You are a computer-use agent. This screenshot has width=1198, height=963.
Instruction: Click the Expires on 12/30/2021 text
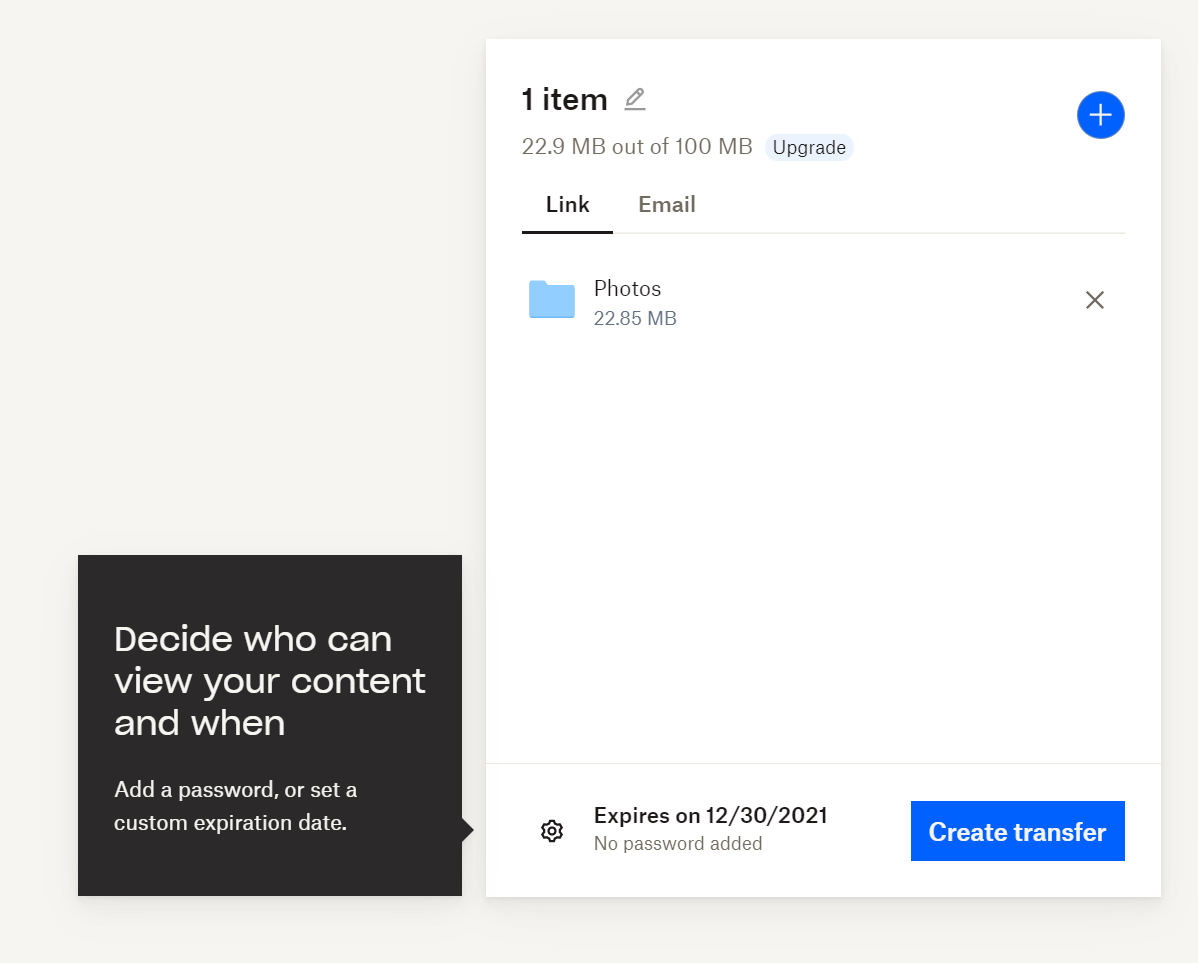(x=710, y=815)
